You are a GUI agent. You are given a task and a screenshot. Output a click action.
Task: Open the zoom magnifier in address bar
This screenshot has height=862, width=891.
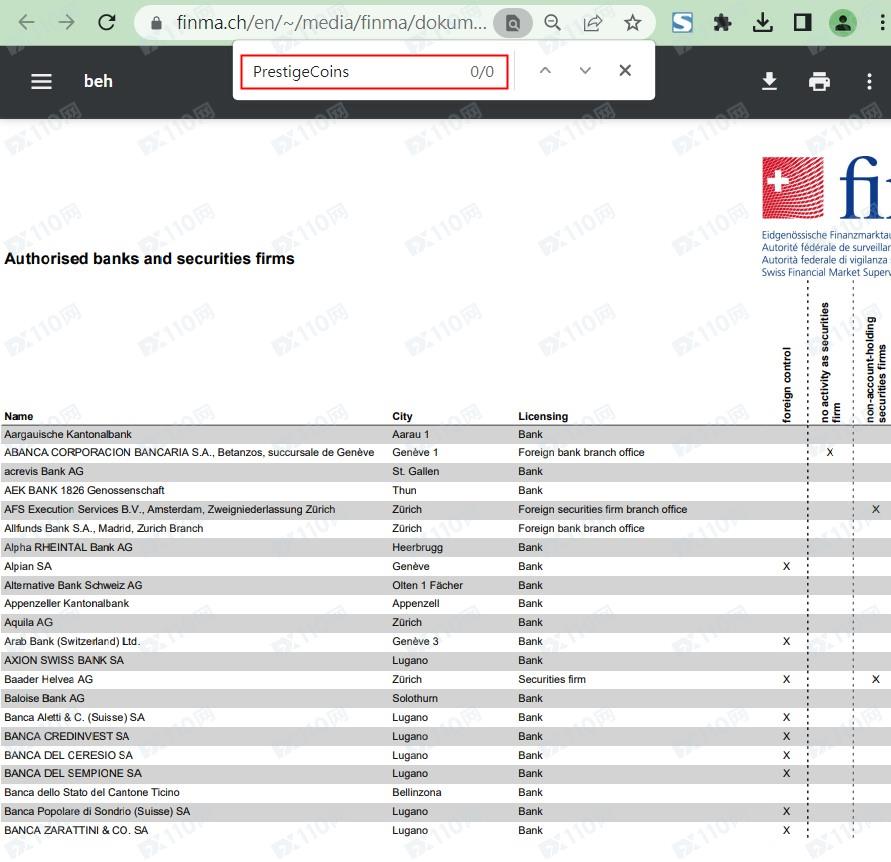tap(552, 22)
